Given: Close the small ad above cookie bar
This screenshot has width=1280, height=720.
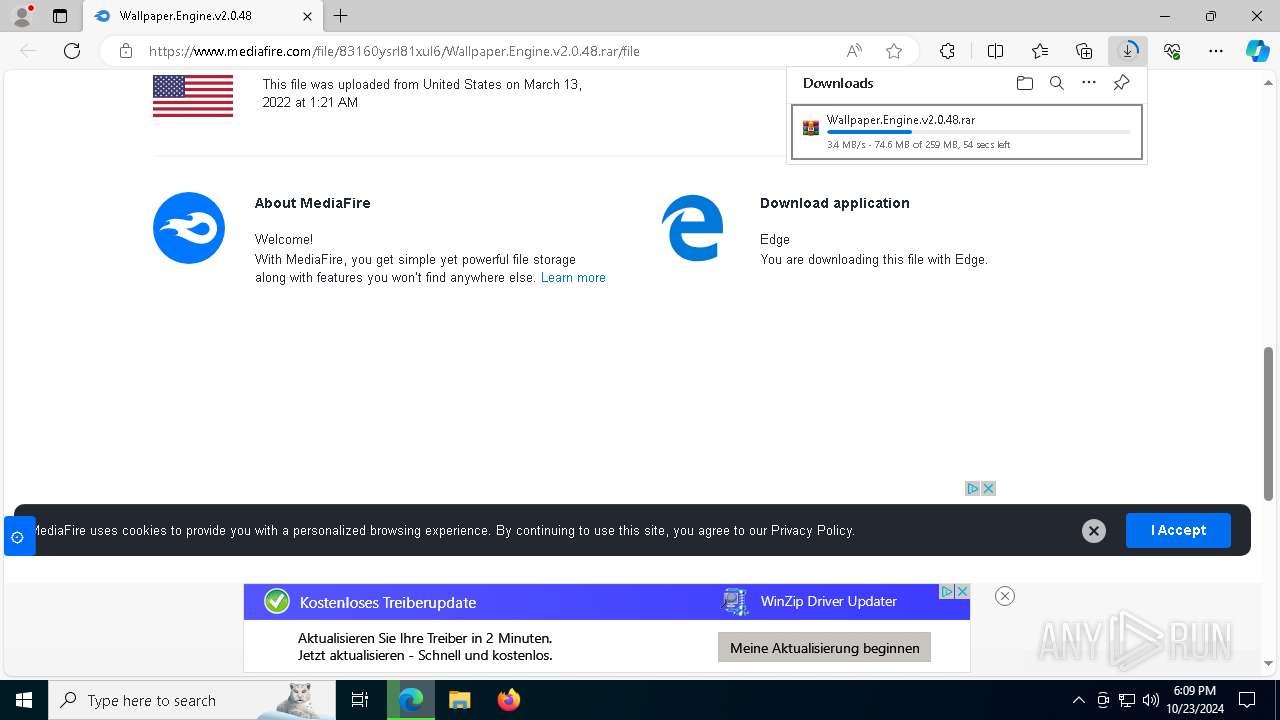Looking at the screenshot, I should 988,488.
